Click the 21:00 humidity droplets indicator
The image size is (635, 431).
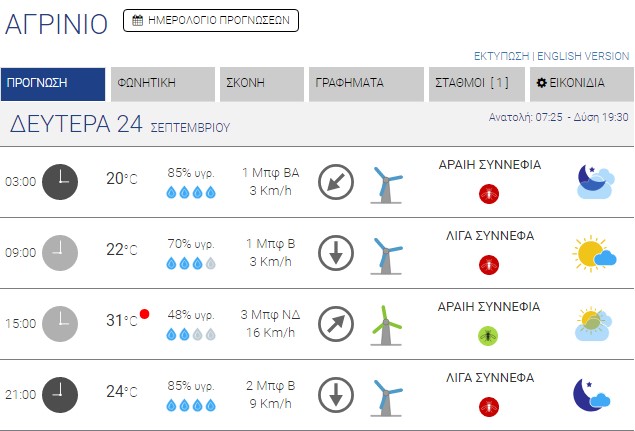point(191,406)
